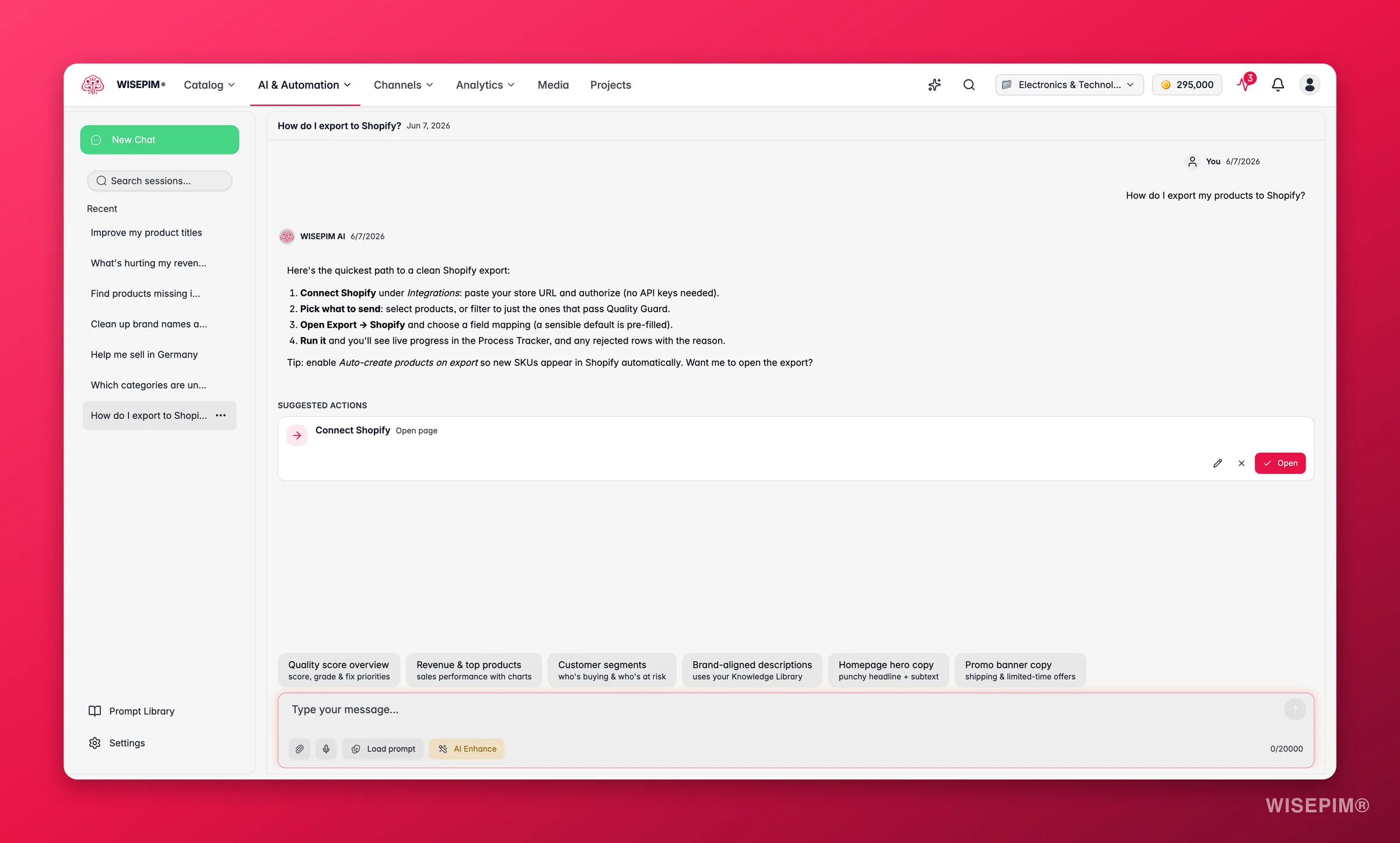
Task: Open options menu for Shopify export session
Action: pyautogui.click(x=220, y=415)
